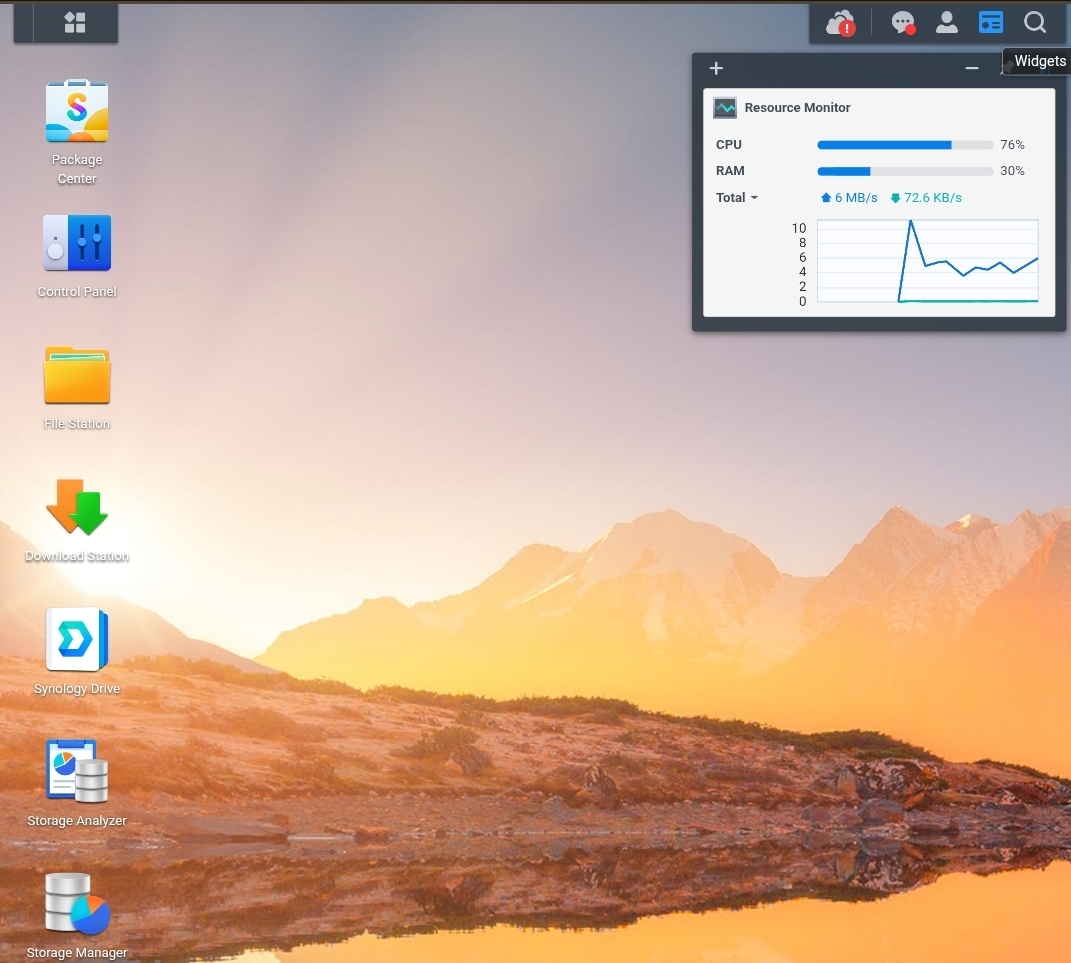The height and width of the screenshot is (963, 1071).
Task: Click the RAM label in Resource Monitor
Action: click(x=730, y=171)
